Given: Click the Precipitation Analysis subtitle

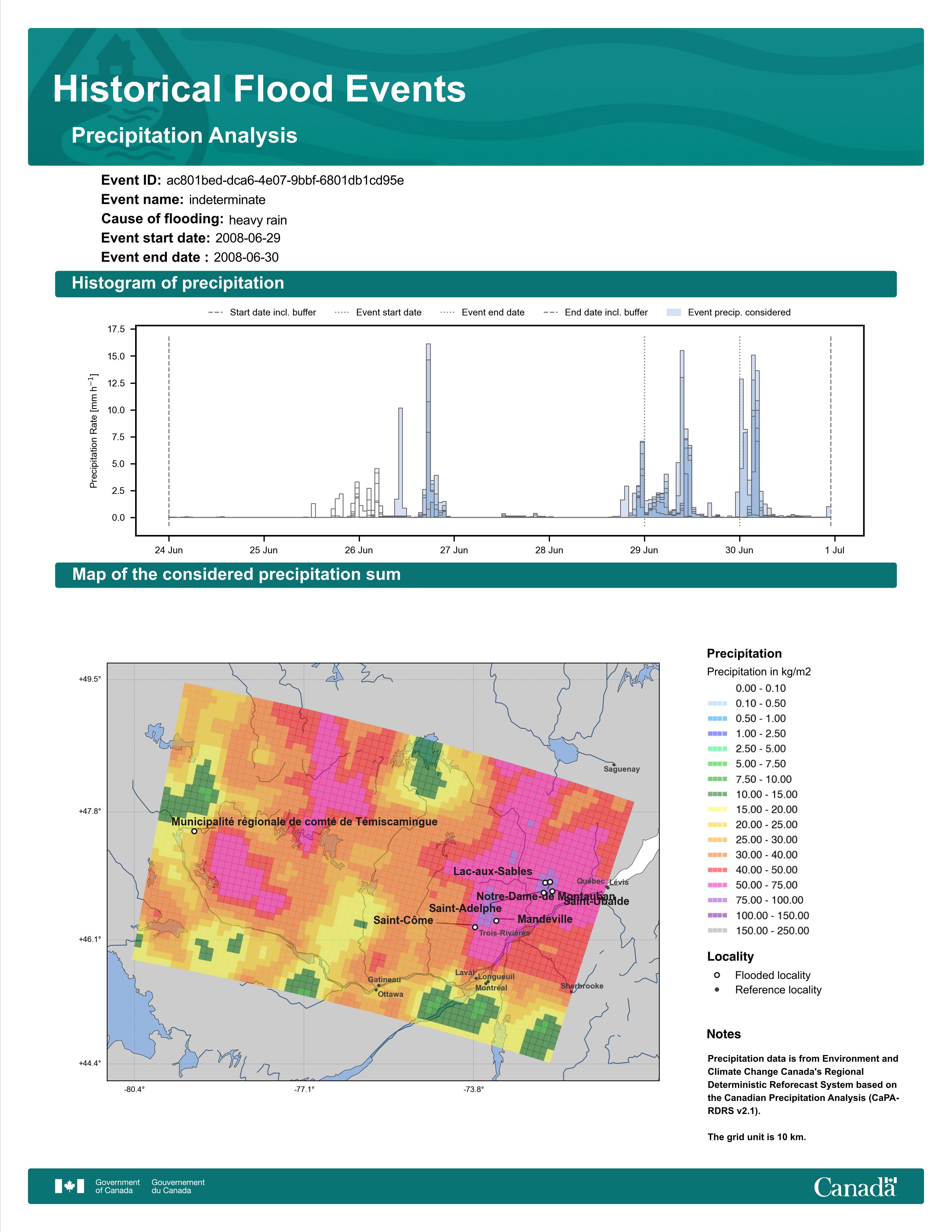Looking at the screenshot, I should (184, 136).
